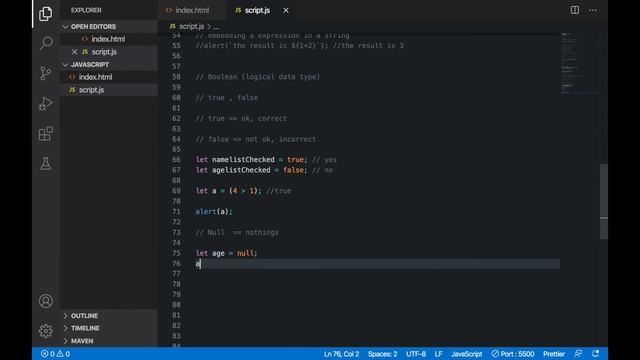Click the editor vertical scrollbar thumb
This screenshot has width=640, height=360.
click(x=604, y=201)
